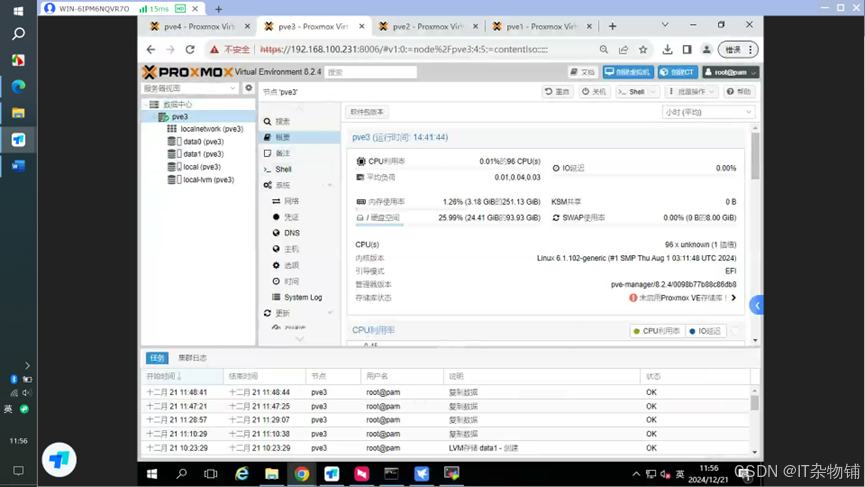
Task: Expand the blue side panel arrow
Action: pos(757,305)
